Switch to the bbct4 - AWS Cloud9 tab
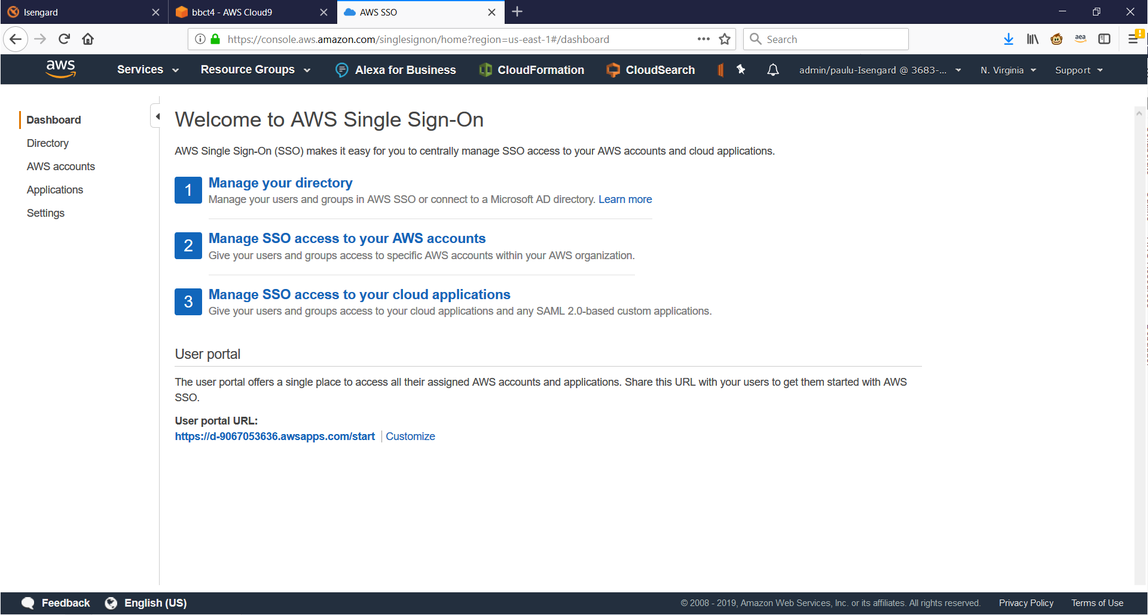Viewport: 1148px width, 615px height. (x=253, y=12)
